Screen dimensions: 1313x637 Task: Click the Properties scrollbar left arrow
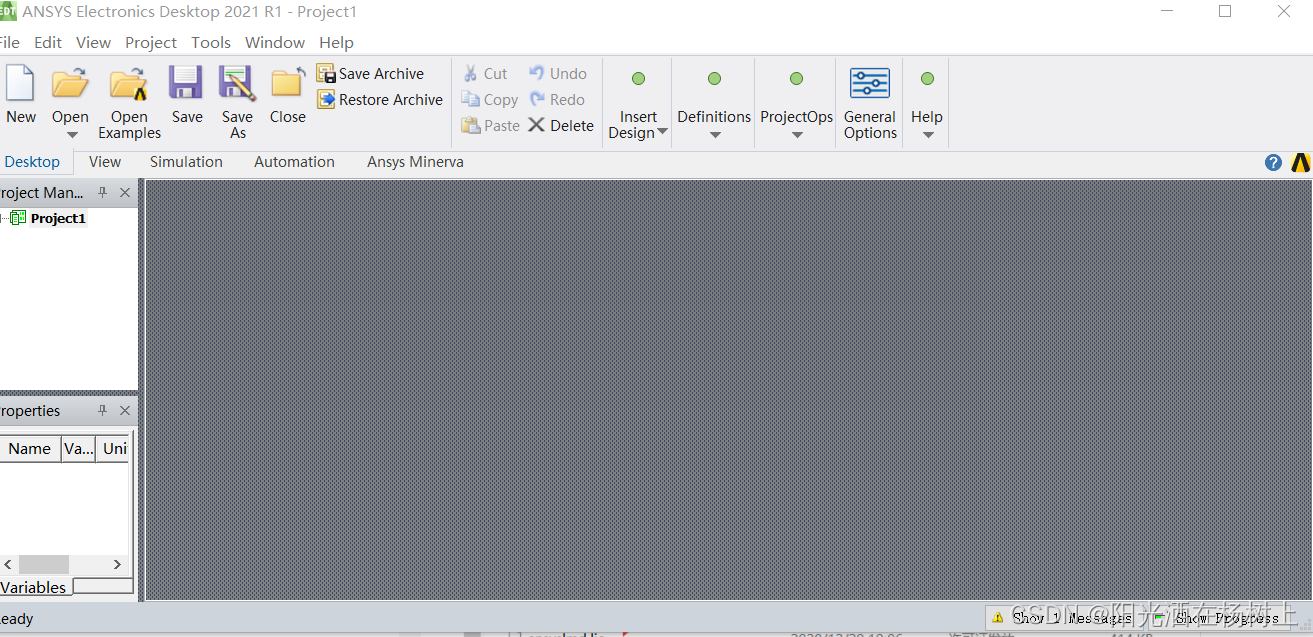point(7,564)
